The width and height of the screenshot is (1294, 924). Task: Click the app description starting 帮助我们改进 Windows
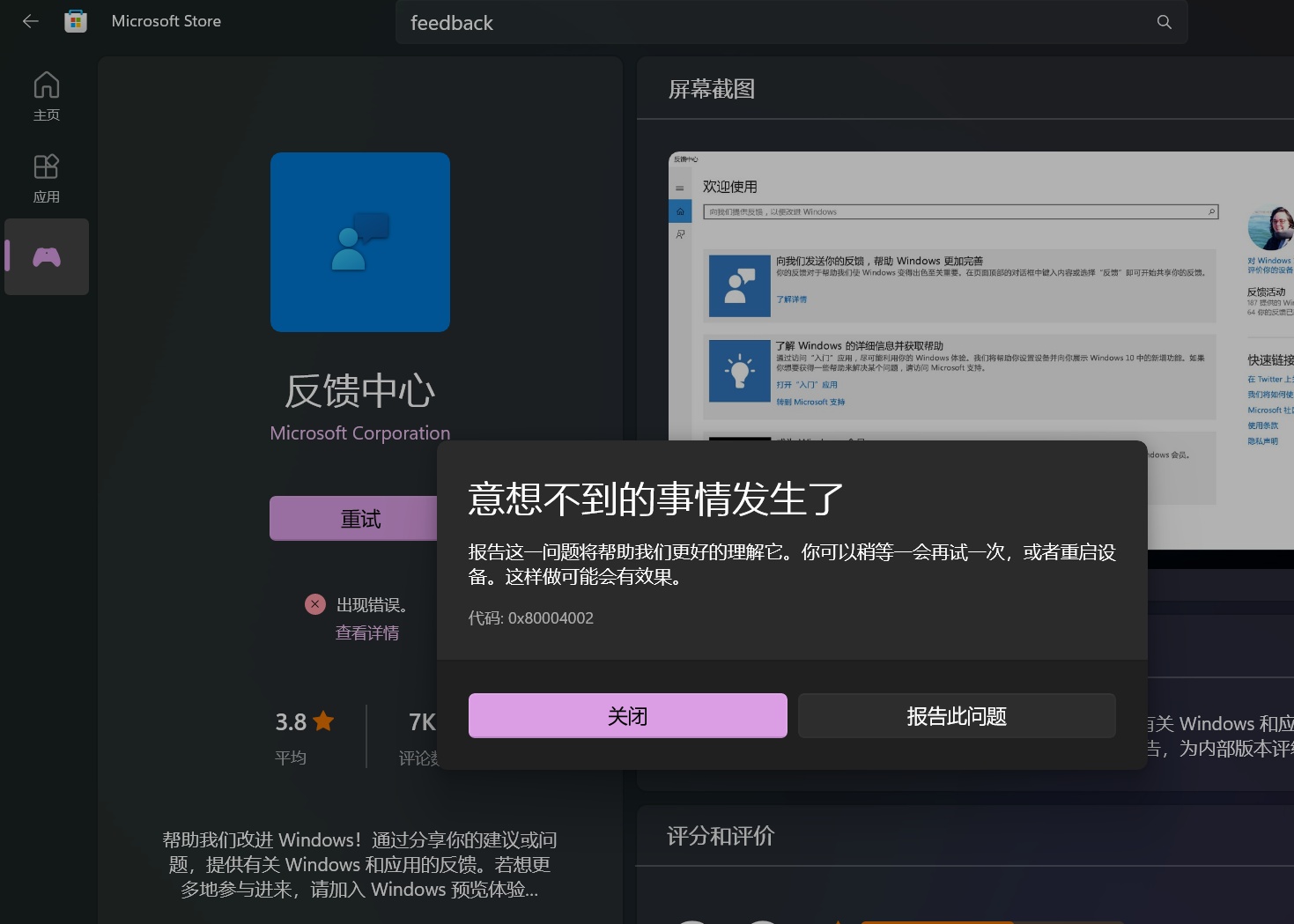(359, 864)
